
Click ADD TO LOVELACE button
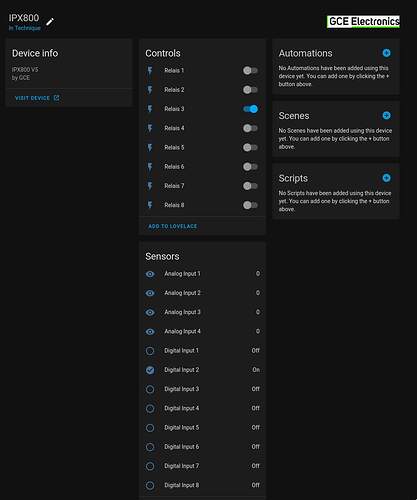point(173,226)
